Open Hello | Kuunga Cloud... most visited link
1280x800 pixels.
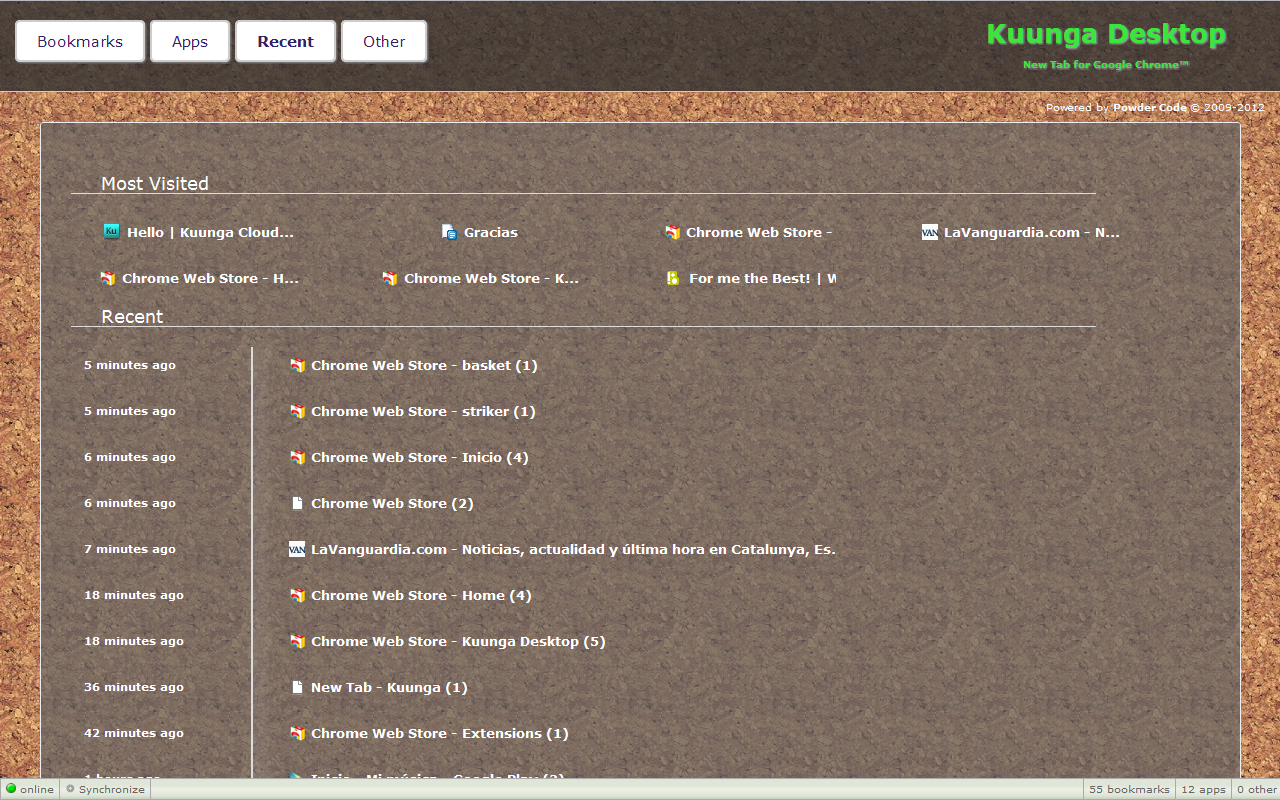click(210, 232)
